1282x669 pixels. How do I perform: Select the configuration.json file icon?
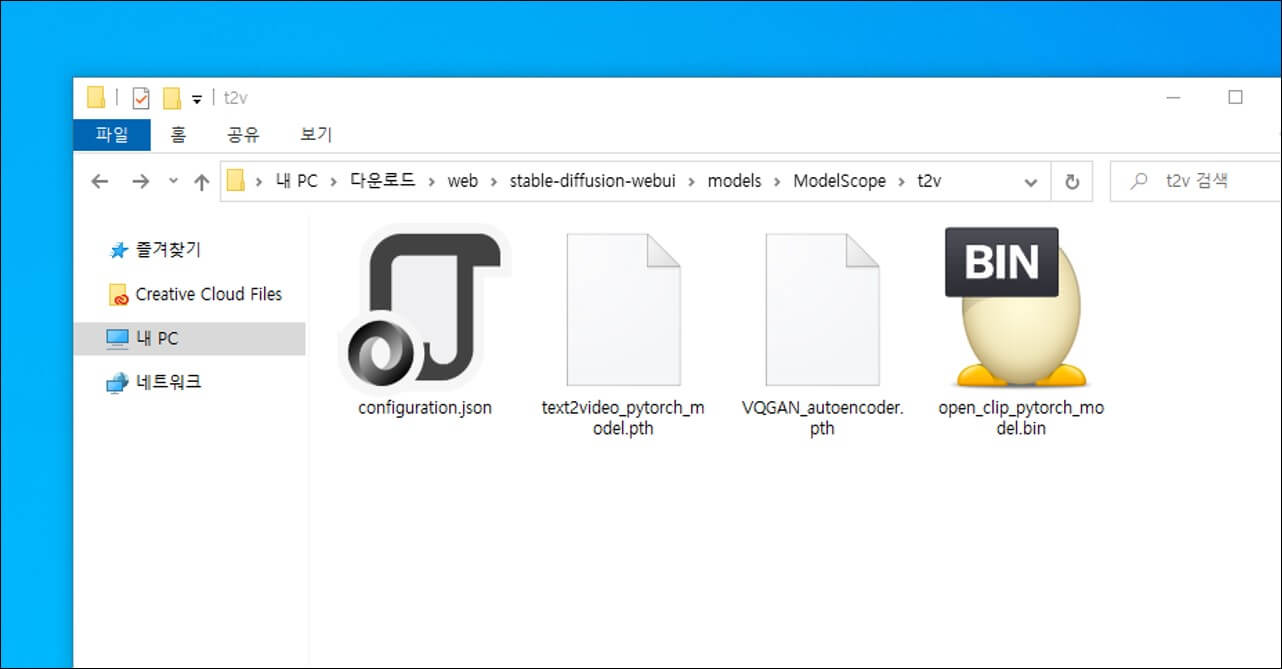pyautogui.click(x=424, y=310)
